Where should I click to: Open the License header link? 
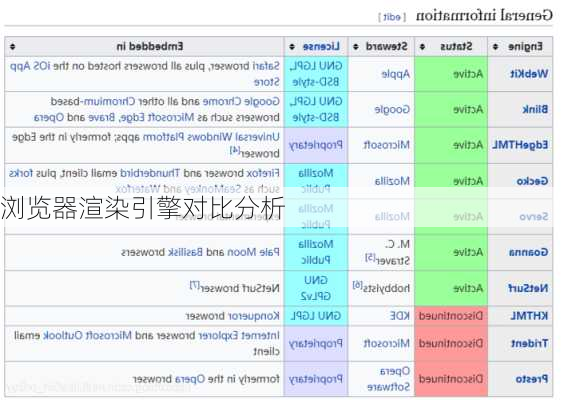(321, 46)
